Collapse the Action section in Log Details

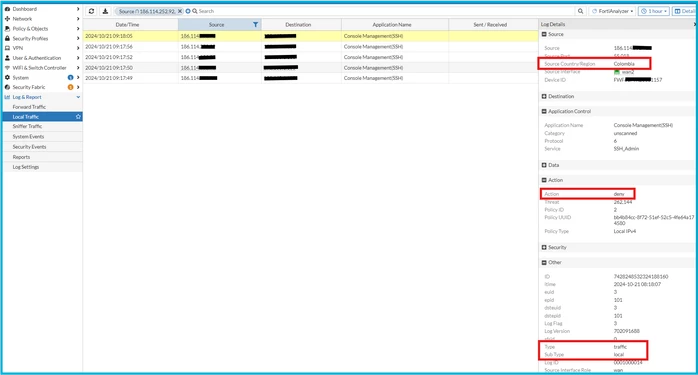coord(544,180)
